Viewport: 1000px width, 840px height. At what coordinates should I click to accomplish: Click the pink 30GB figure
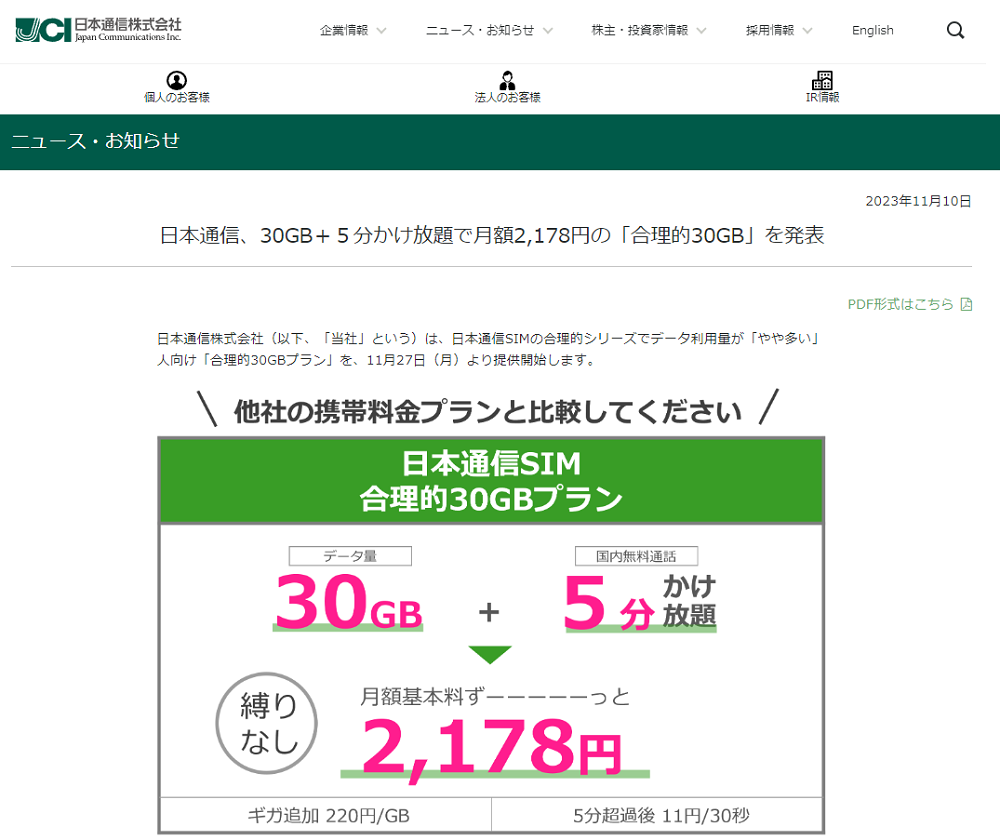pyautogui.click(x=348, y=601)
